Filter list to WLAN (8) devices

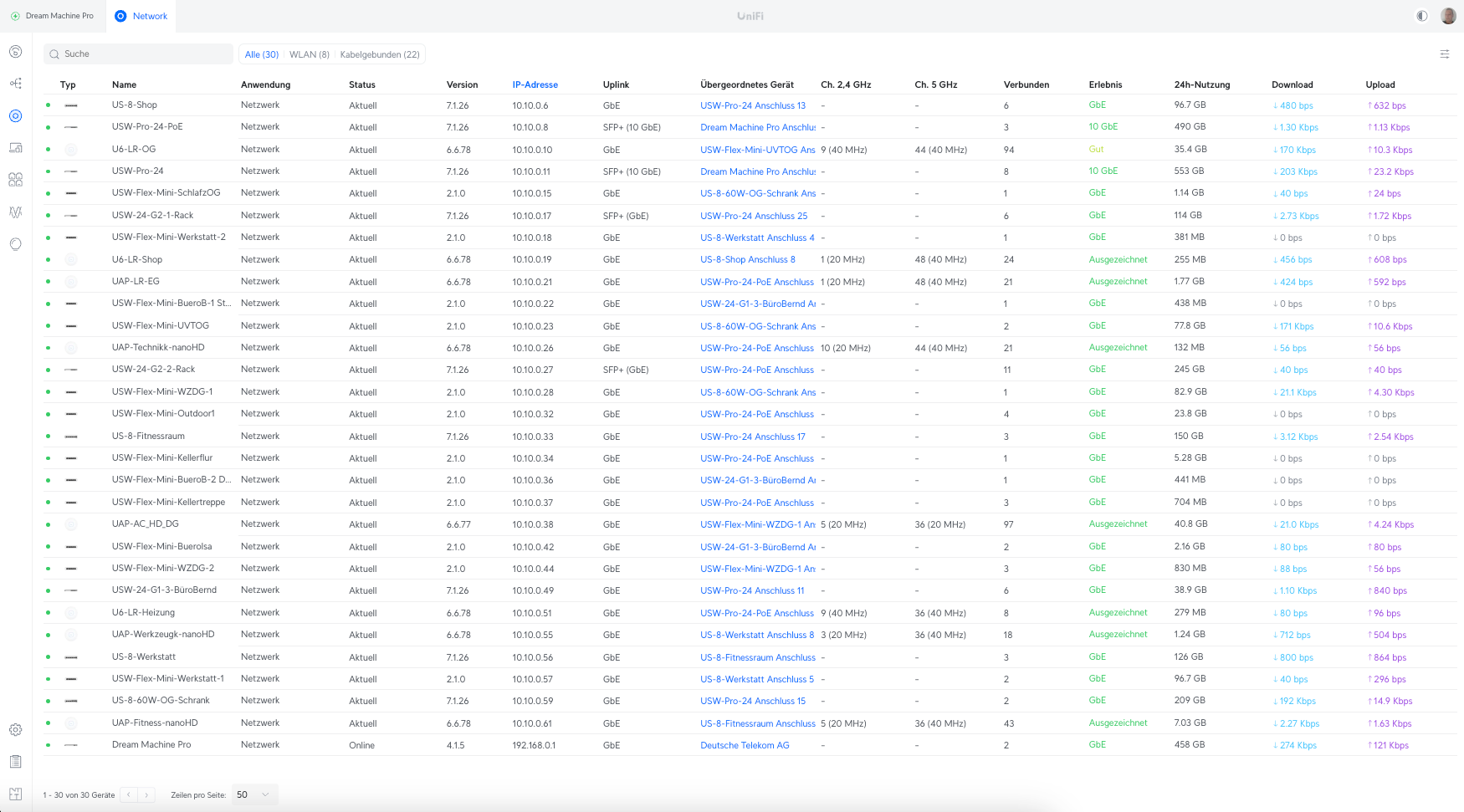(309, 54)
